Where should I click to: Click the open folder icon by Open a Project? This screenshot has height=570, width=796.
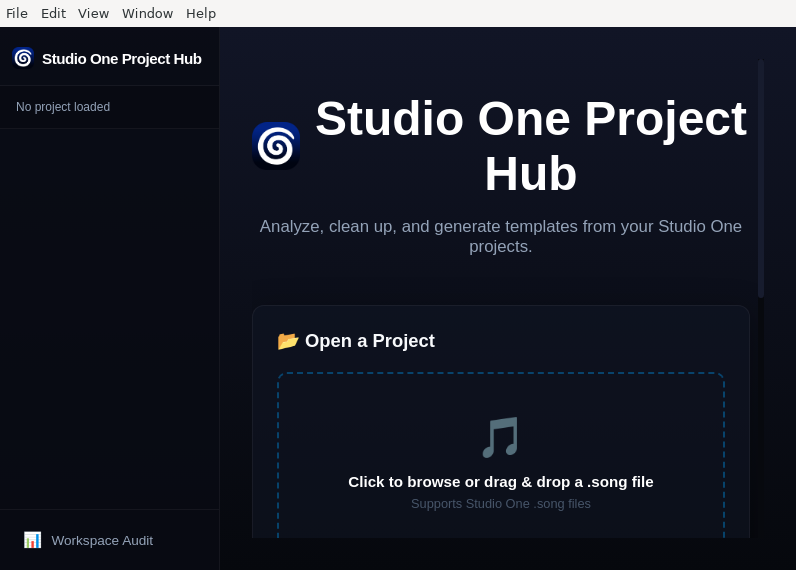pyautogui.click(x=288, y=341)
